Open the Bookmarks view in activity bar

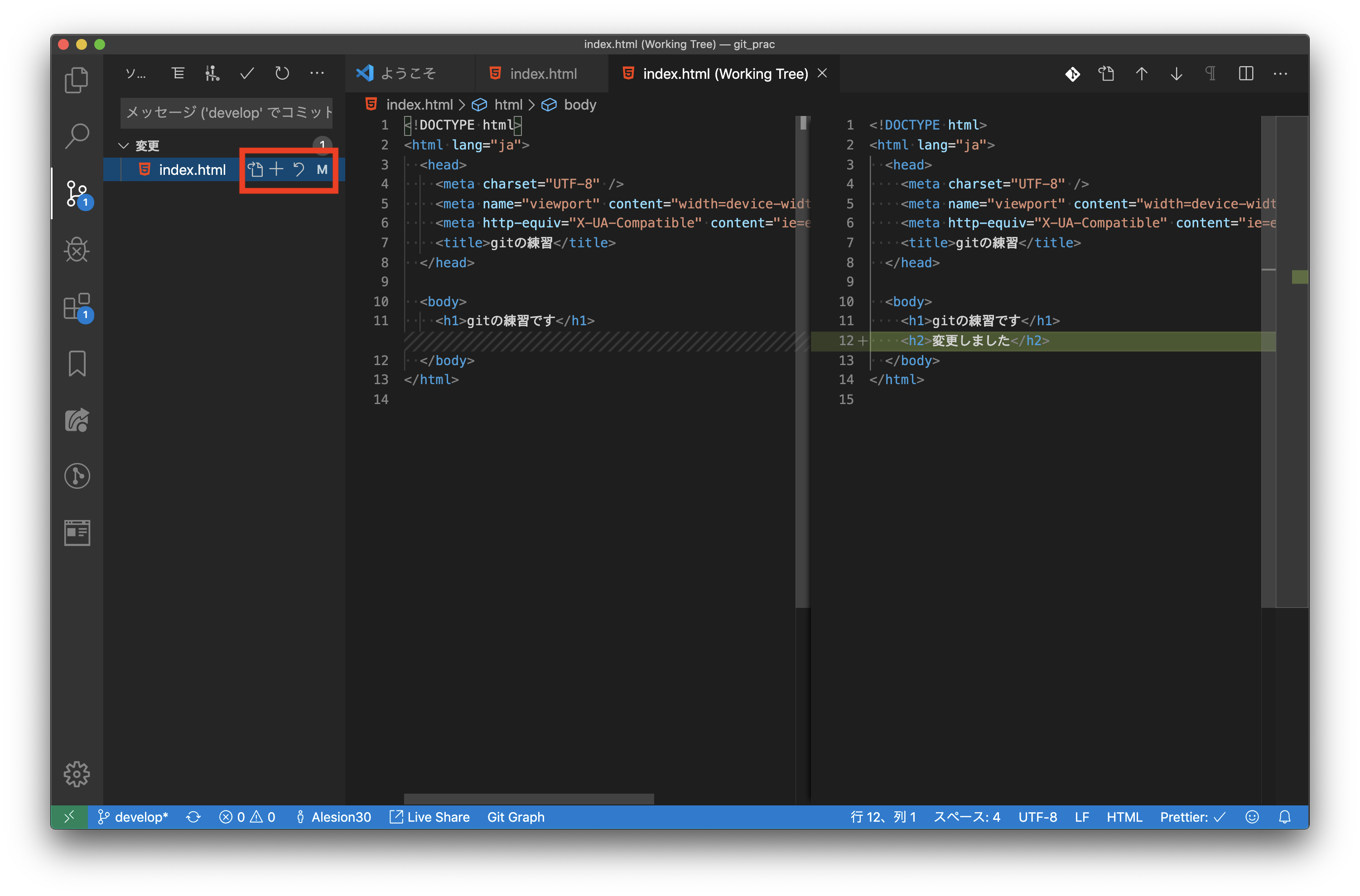(77, 363)
